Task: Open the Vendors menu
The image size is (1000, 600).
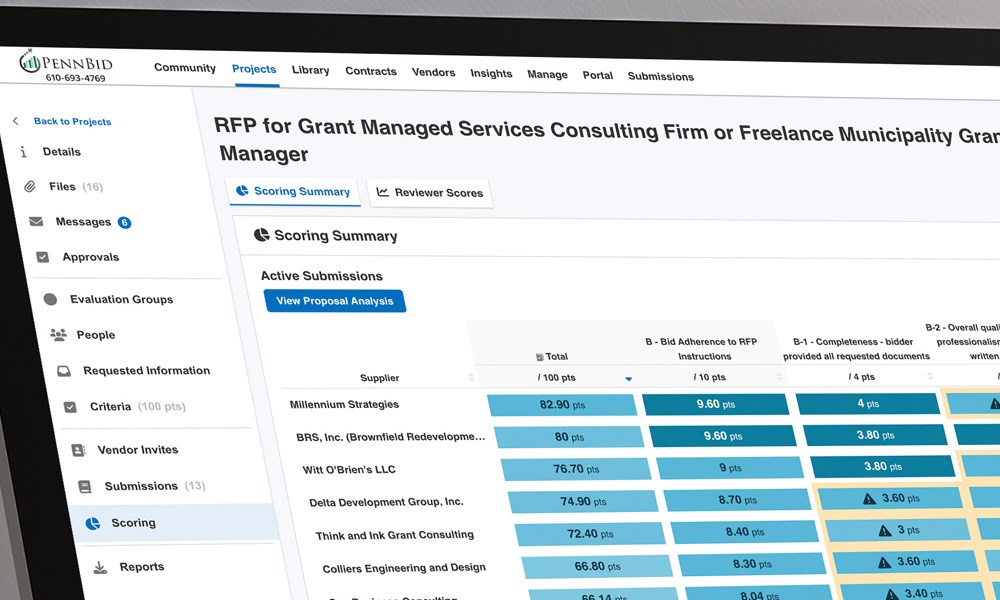Action: coord(433,72)
